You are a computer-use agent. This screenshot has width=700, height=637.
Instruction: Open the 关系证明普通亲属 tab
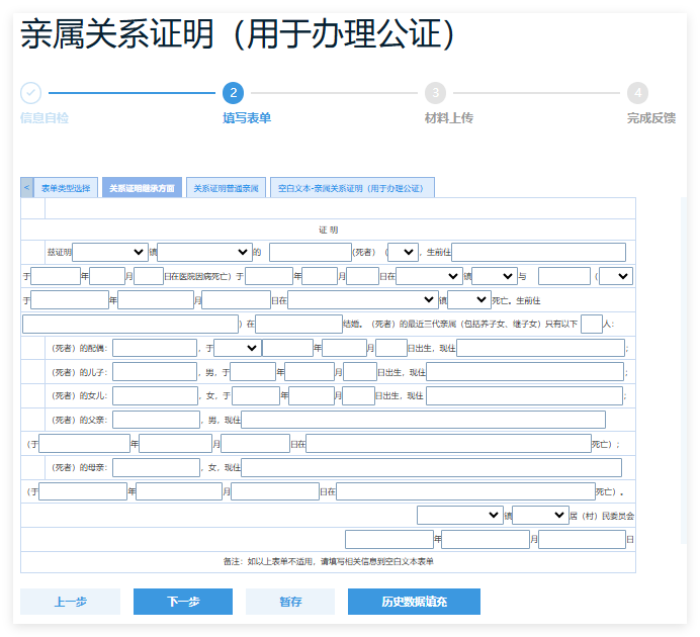tap(226, 188)
